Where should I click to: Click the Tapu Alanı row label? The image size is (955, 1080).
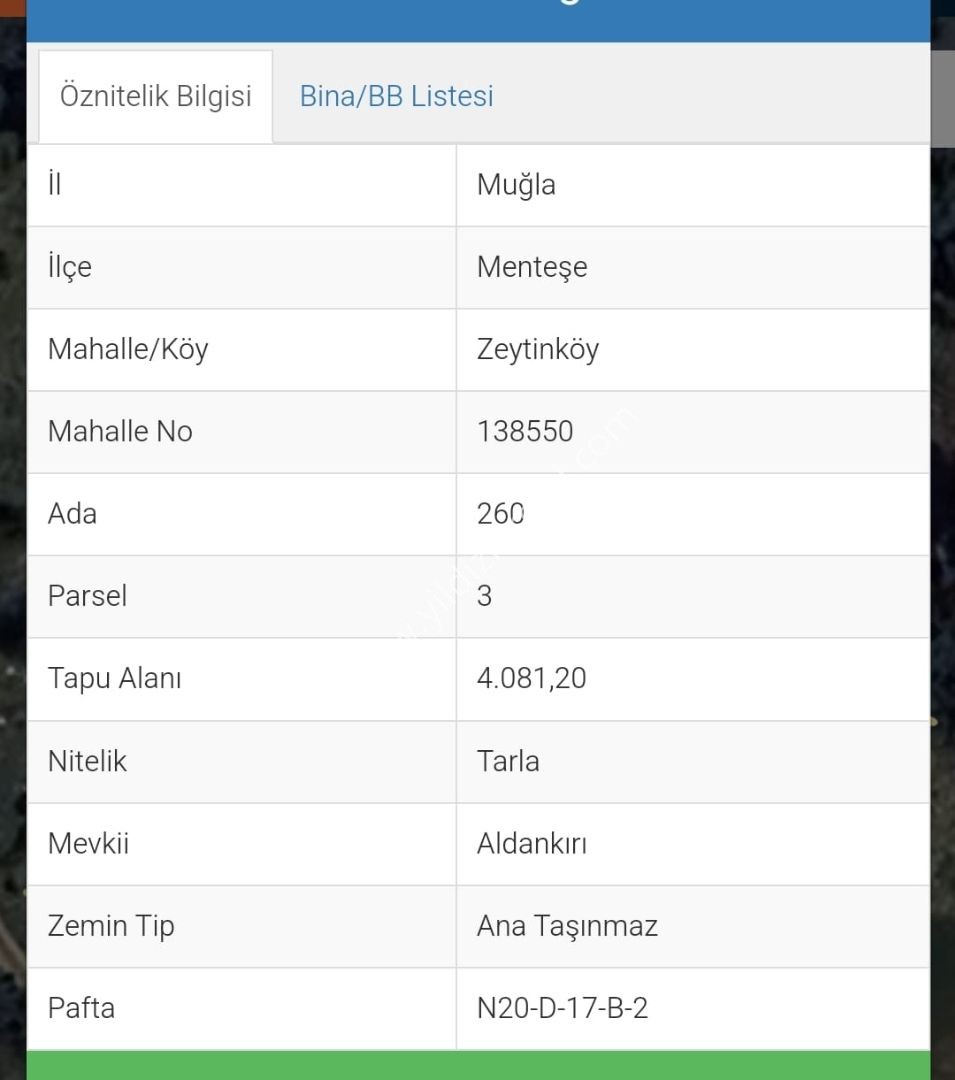114,678
